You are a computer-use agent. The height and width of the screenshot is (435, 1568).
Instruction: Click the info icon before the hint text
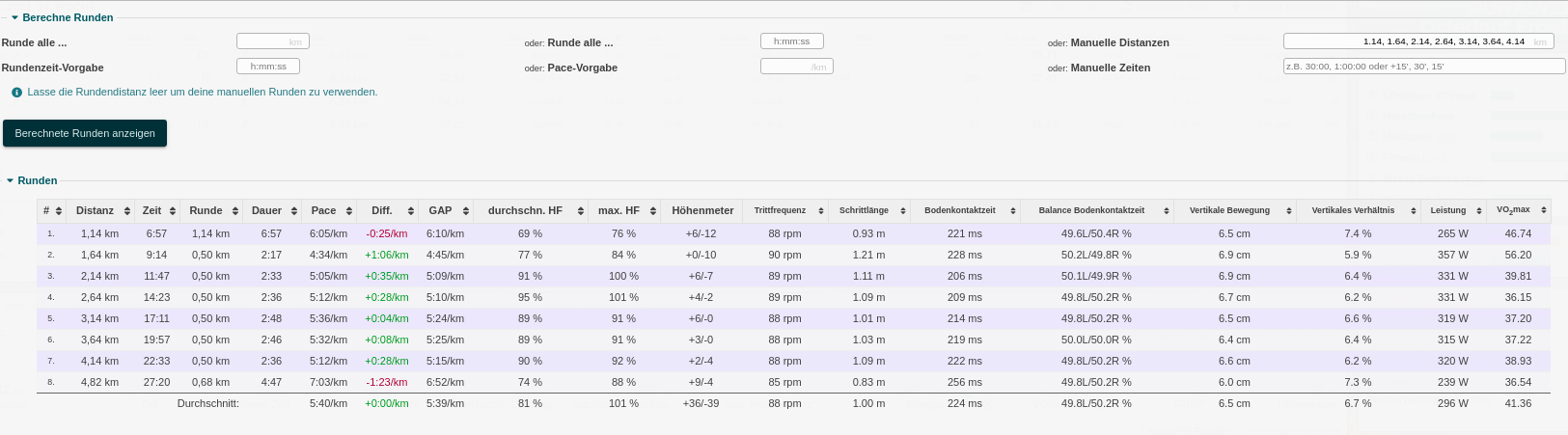click(x=16, y=93)
